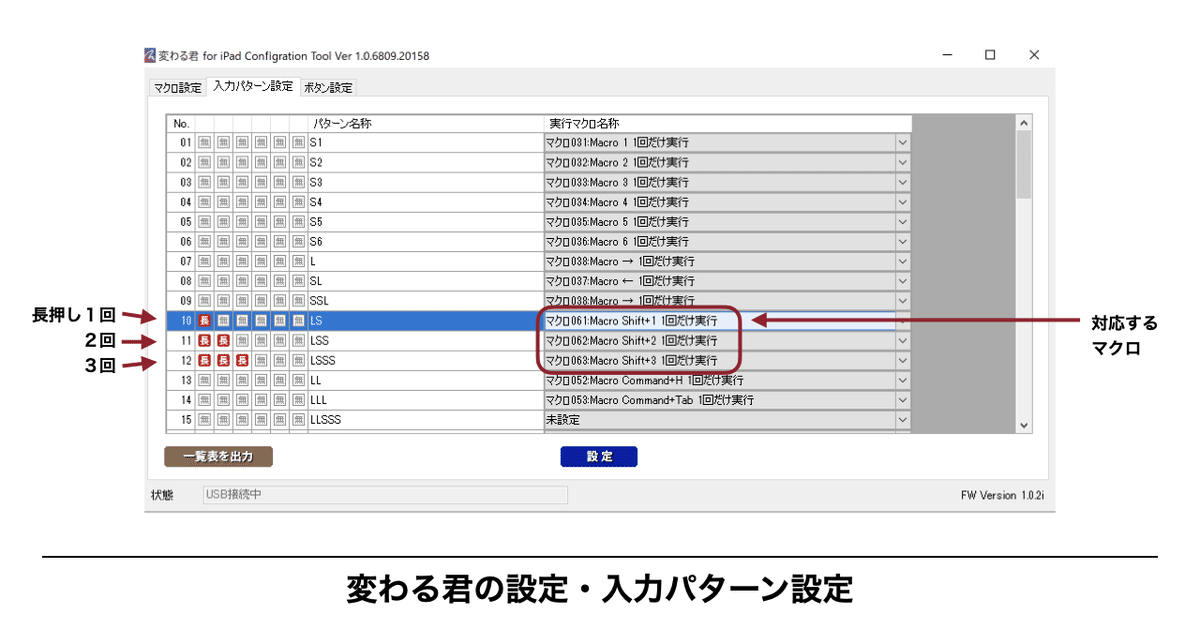Click the first 無 icon on row 13 (LL)
This screenshot has width=1200, height=628.
tap(202, 379)
